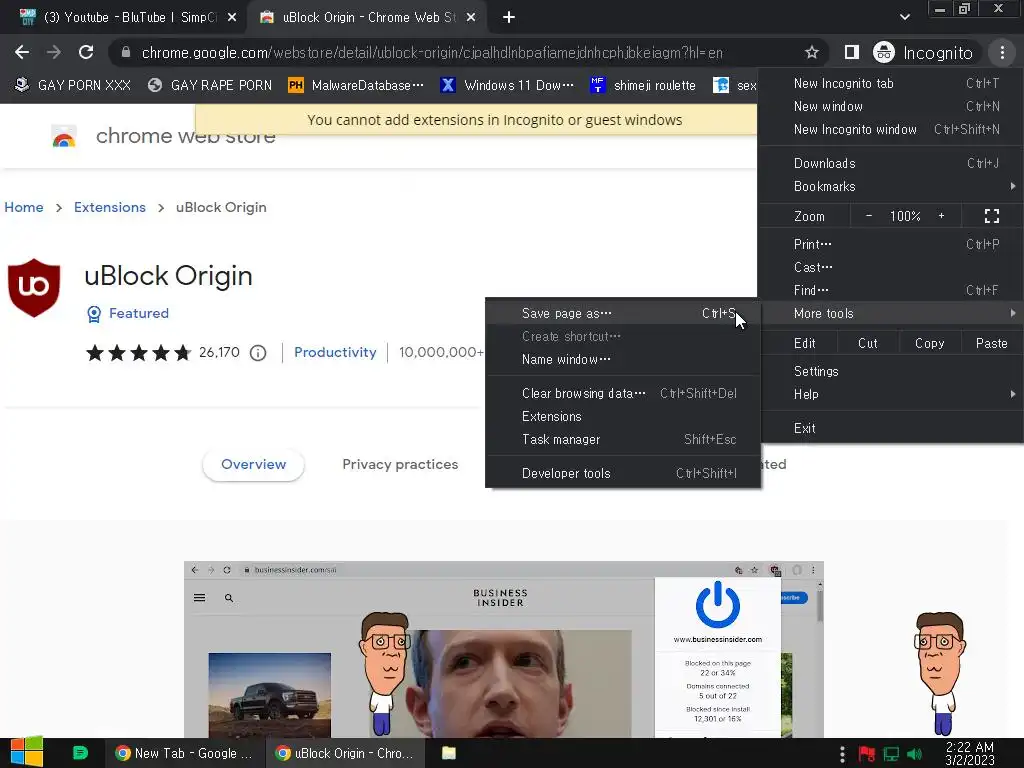Select Print... menu item
The width and height of the screenshot is (1024, 768).
tap(891, 244)
